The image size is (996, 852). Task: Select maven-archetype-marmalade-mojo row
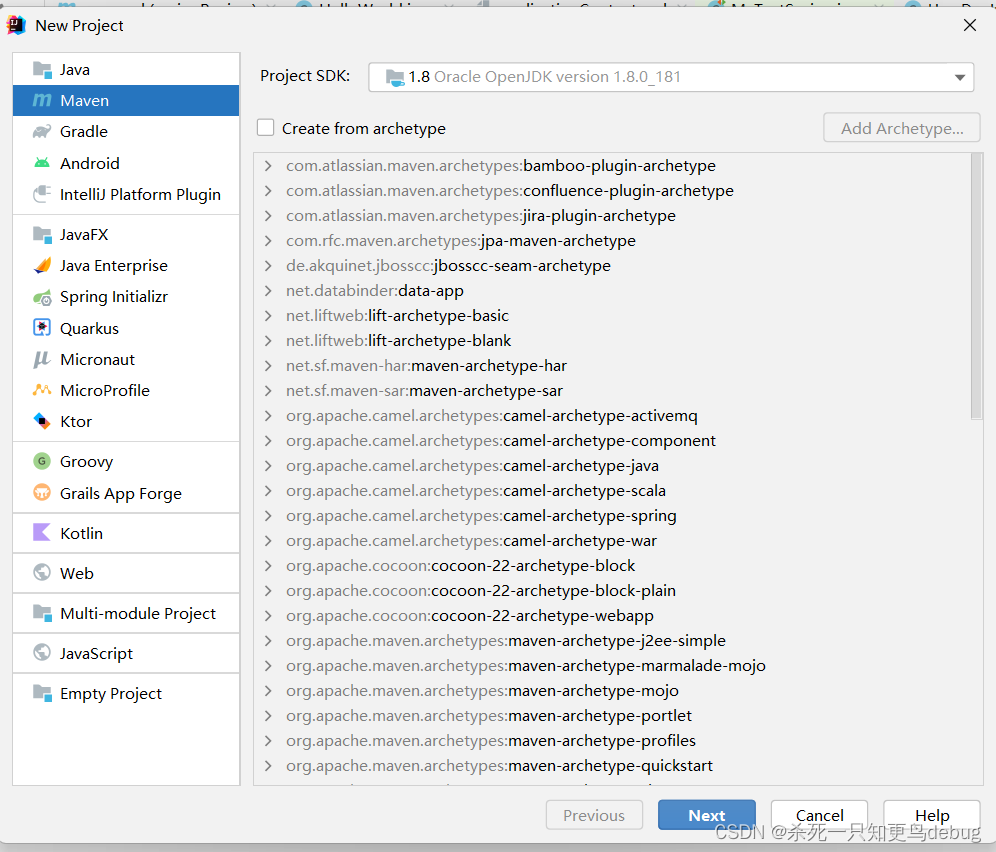612,666
